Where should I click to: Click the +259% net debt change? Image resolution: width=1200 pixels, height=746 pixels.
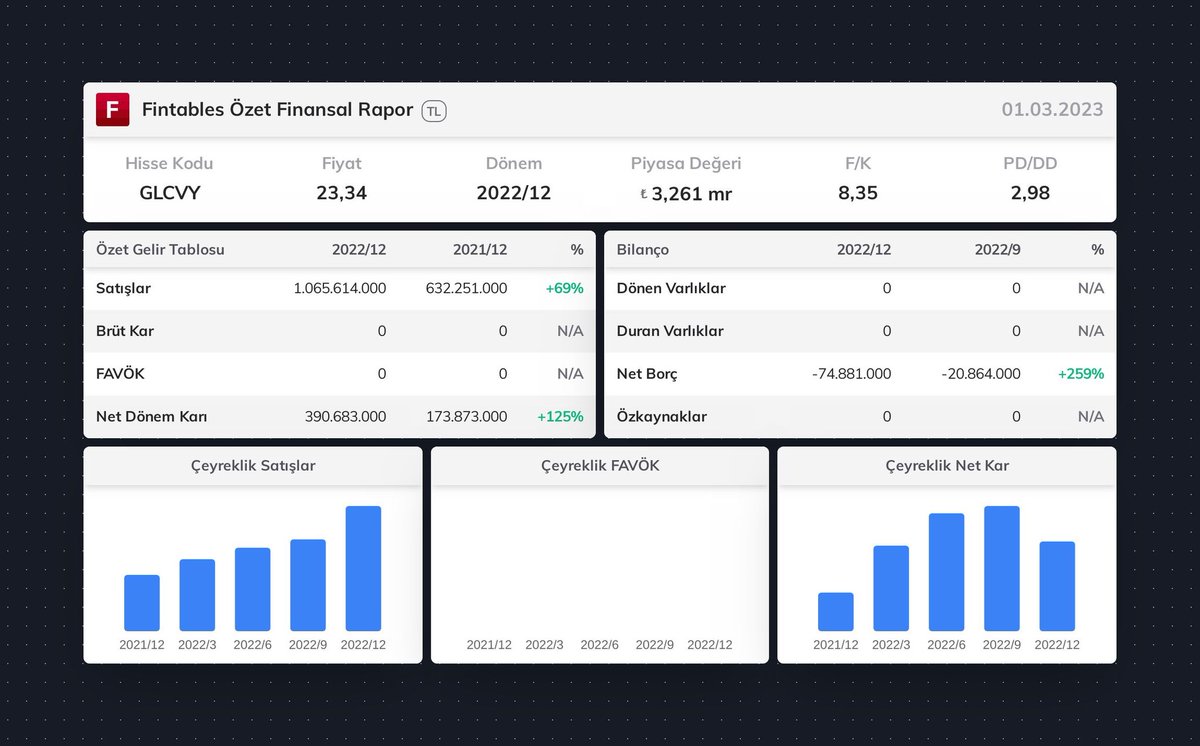(1081, 374)
